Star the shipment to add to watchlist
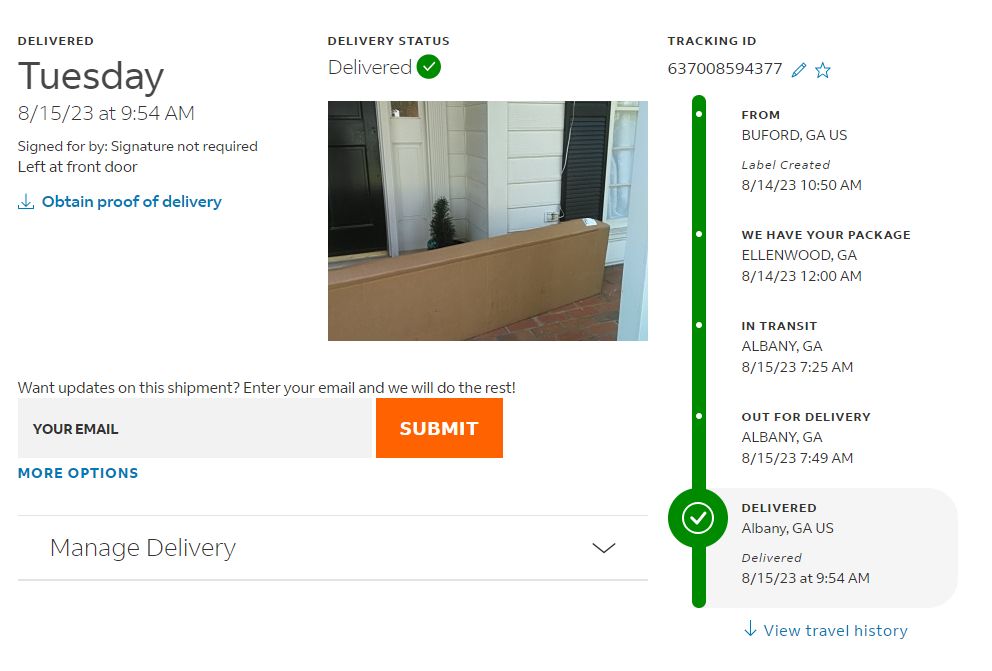The image size is (992, 671). [822, 70]
